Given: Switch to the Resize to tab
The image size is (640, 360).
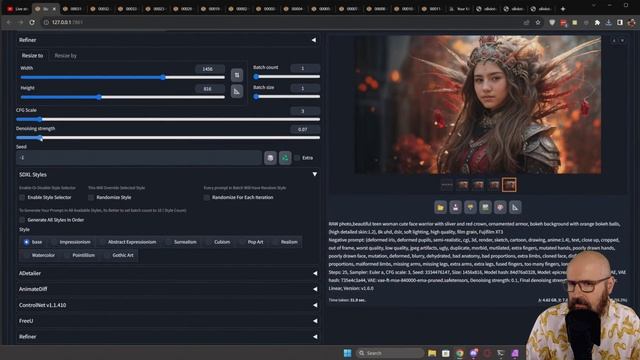Looking at the screenshot, I should [x=32, y=56].
